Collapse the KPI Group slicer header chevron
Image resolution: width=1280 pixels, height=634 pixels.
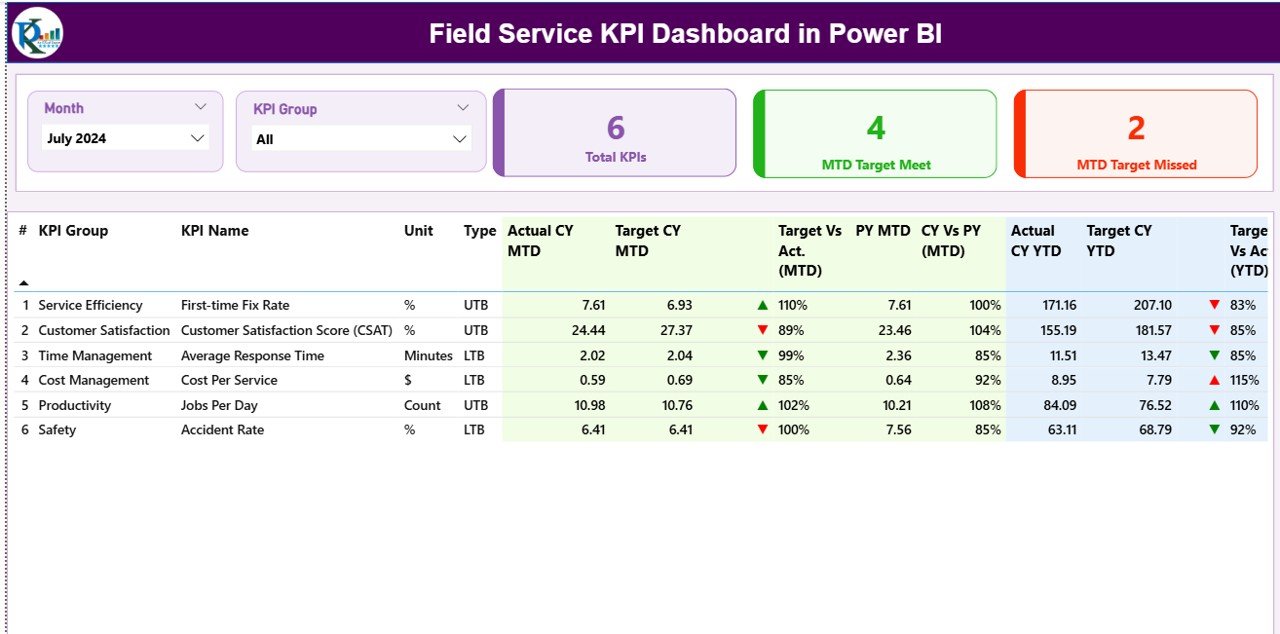(x=462, y=108)
